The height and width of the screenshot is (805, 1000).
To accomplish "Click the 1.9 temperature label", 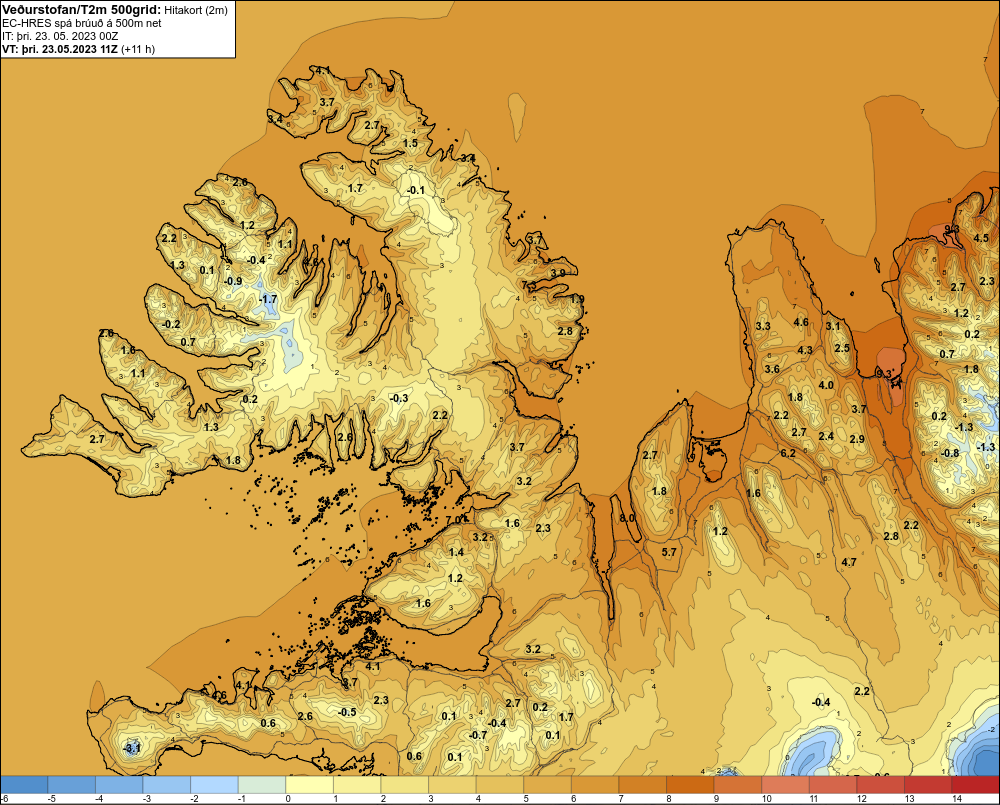I will pos(577,299).
